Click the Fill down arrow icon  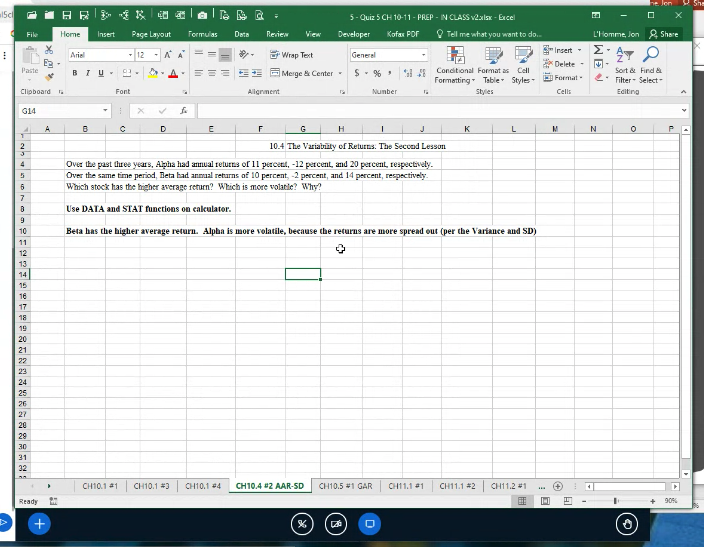598,64
